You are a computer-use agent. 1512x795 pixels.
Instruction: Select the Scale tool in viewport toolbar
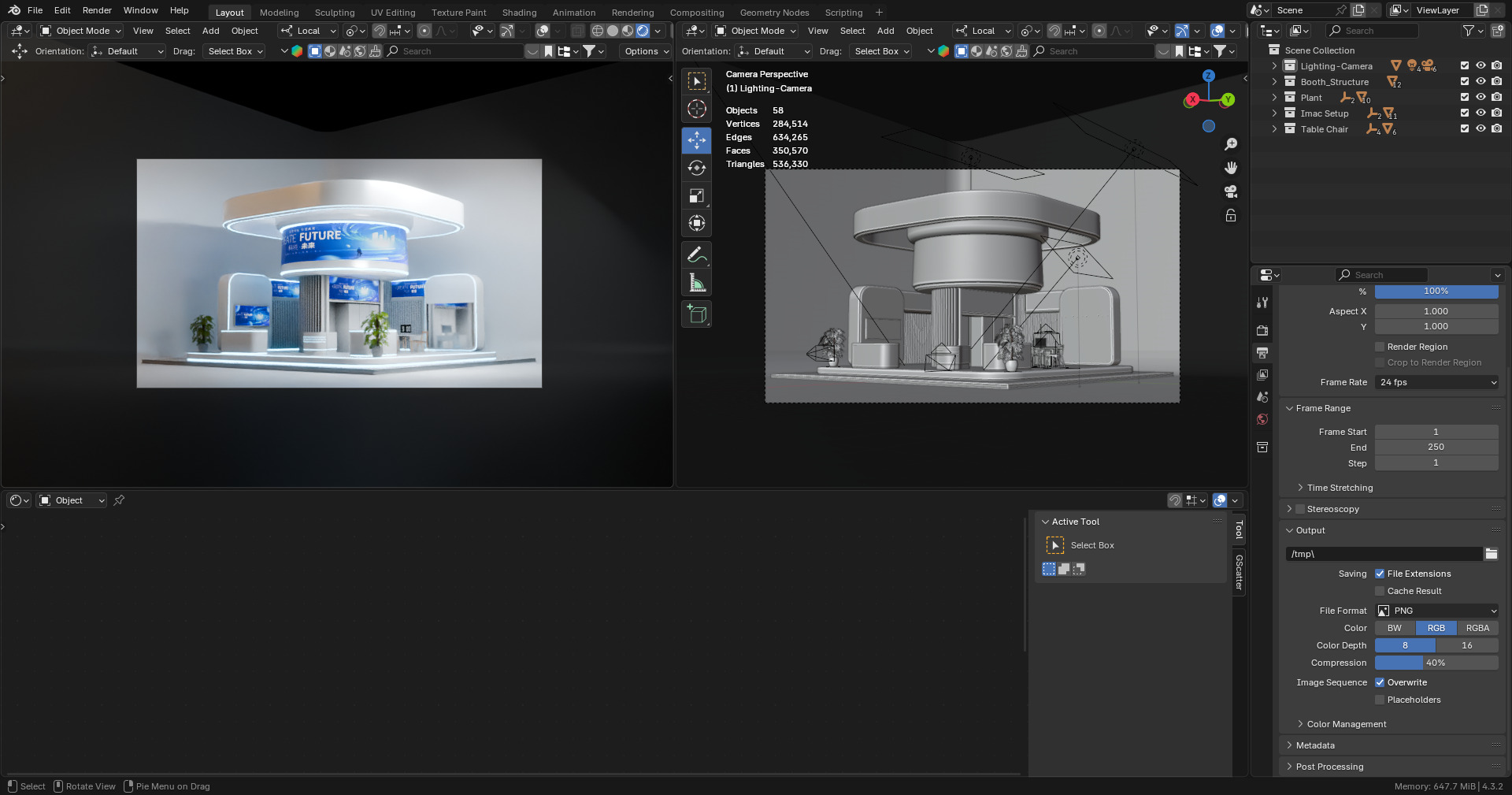(696, 195)
